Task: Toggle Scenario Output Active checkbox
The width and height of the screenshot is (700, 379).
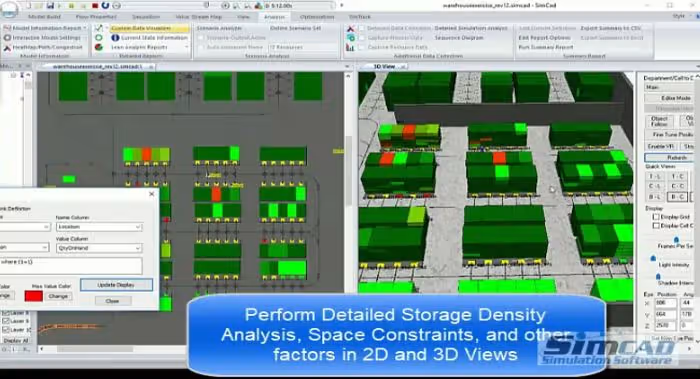Action: (x=201, y=37)
